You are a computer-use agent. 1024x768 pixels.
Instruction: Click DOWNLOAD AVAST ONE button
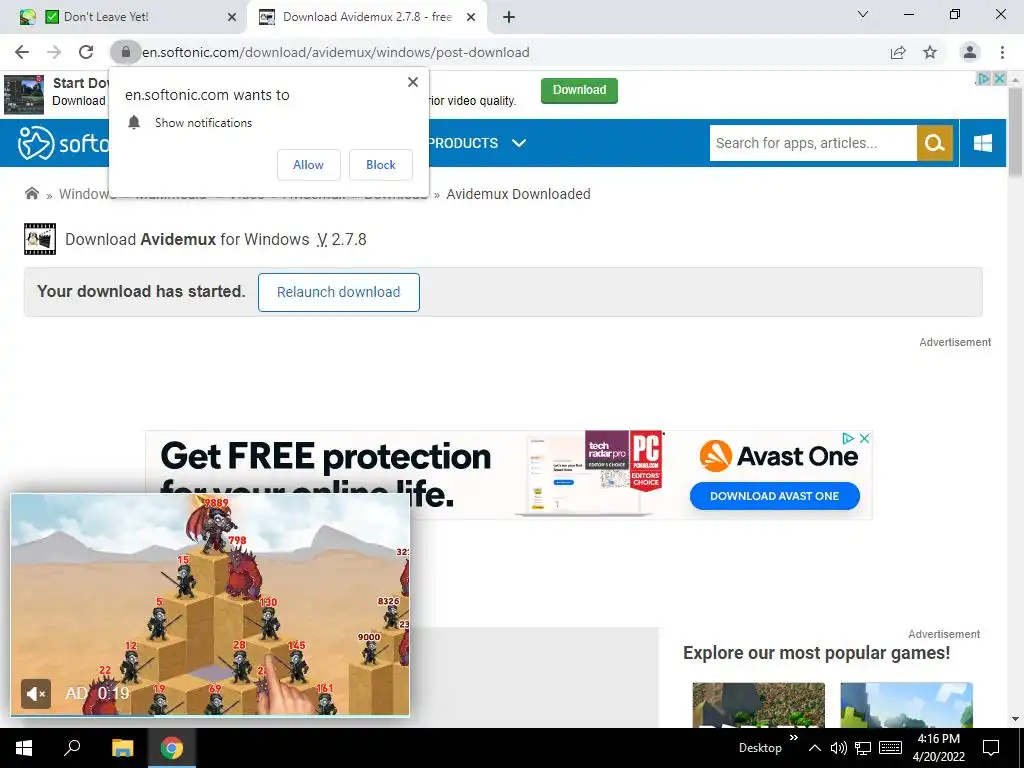point(775,496)
